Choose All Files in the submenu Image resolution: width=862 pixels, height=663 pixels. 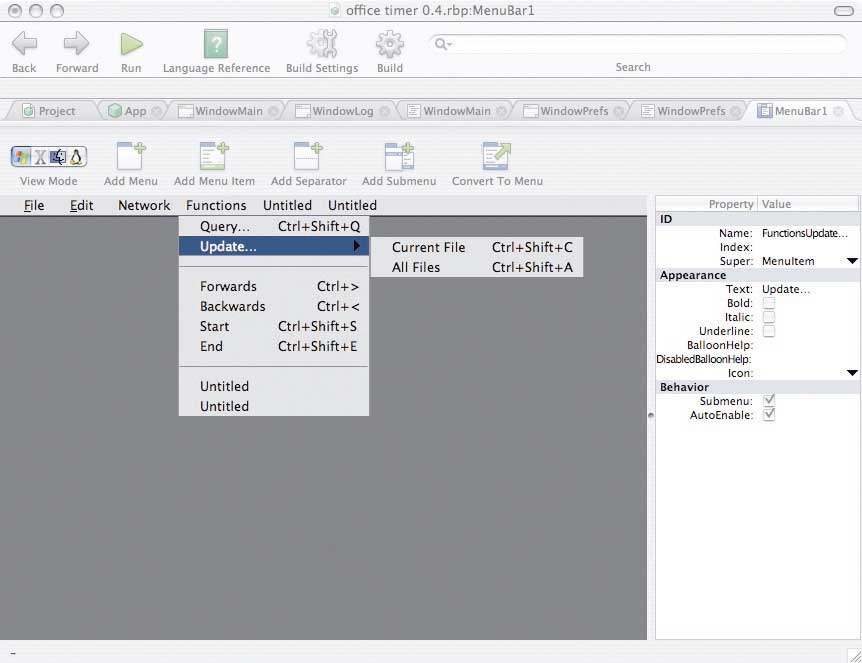(x=416, y=267)
